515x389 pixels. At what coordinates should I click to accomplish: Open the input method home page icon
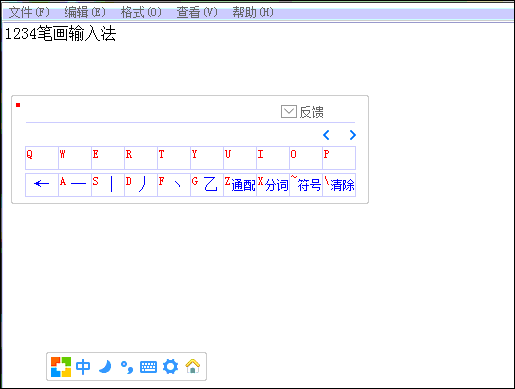click(193, 366)
